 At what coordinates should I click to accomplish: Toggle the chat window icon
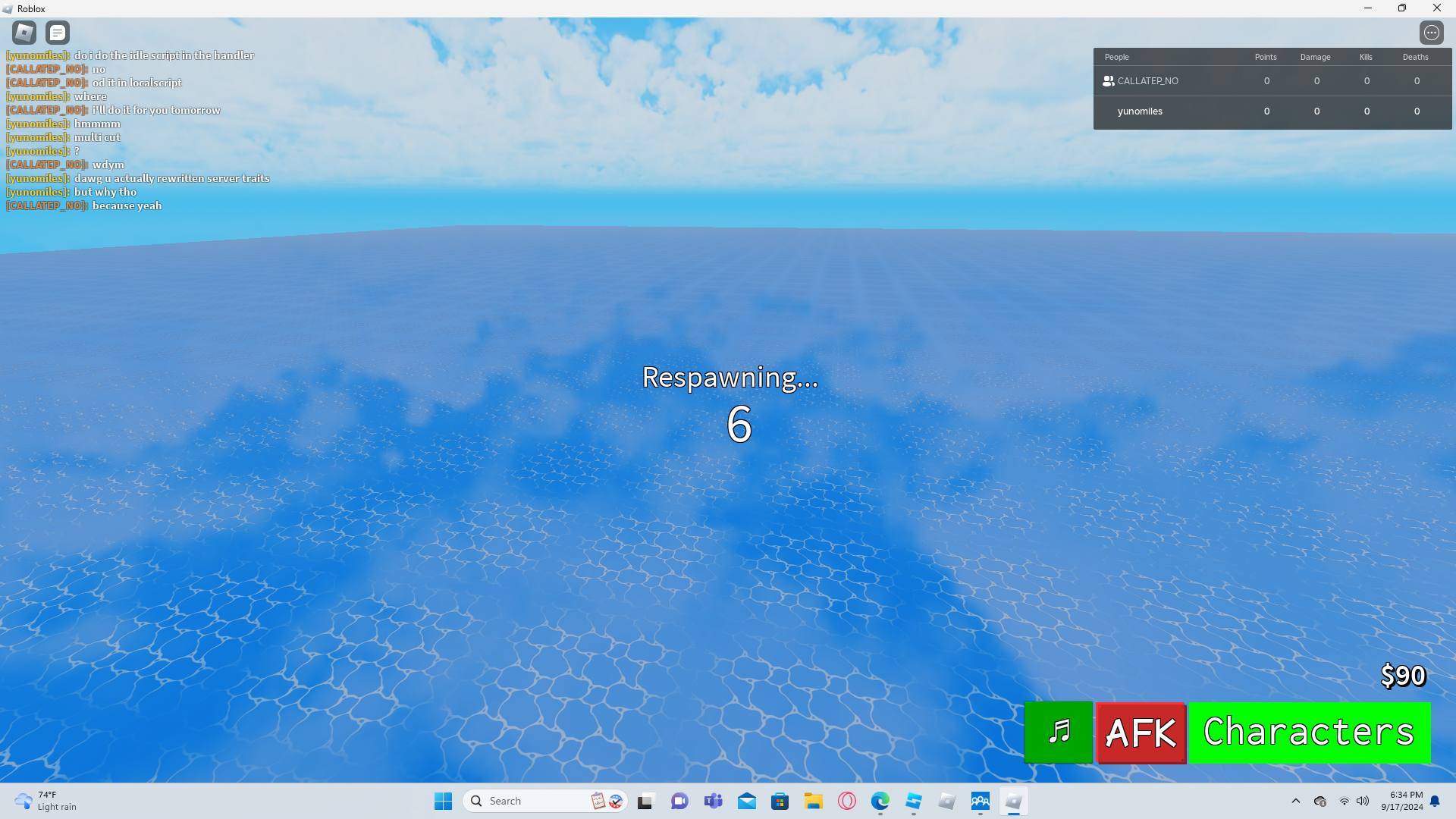(58, 33)
